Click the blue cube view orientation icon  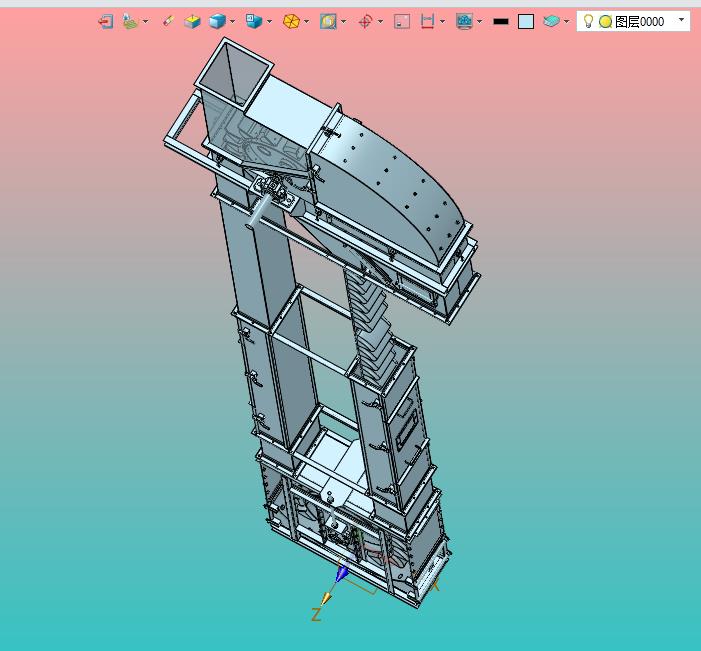pyautogui.click(x=253, y=21)
